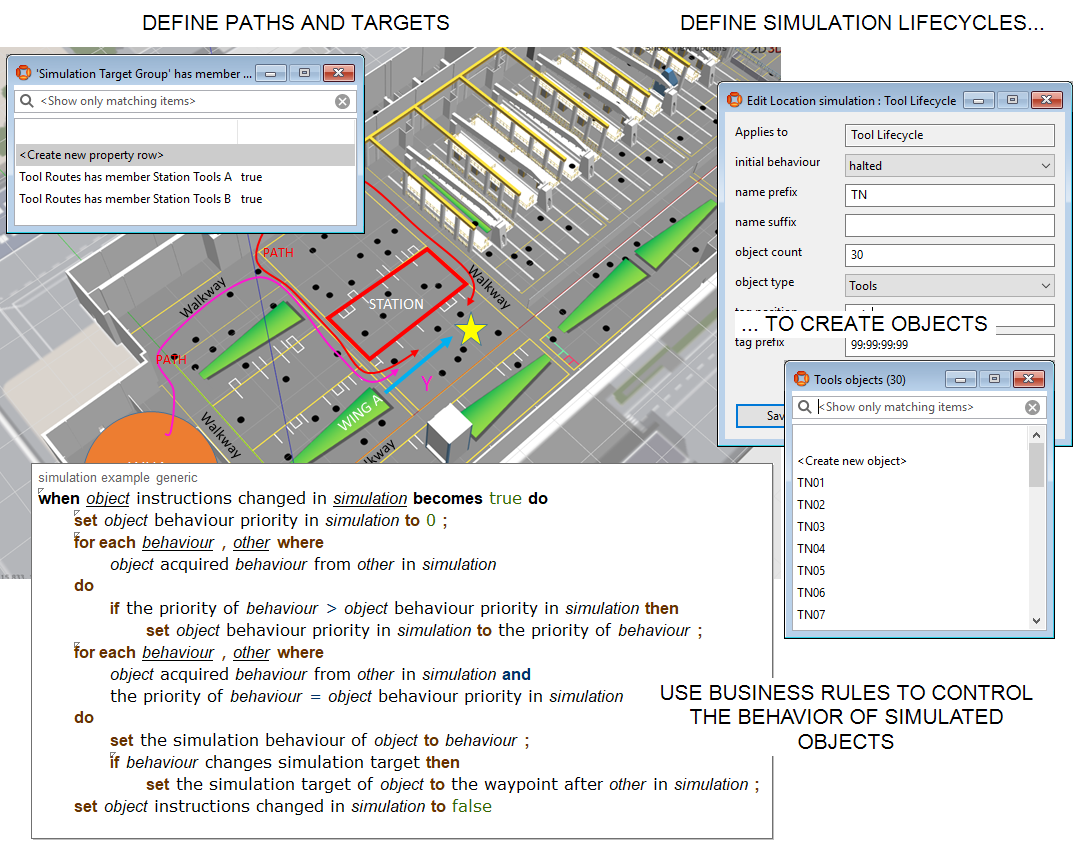The width and height of the screenshot is (1083, 850).
Task: Close the Simulation Target Group window
Action: pos(338,73)
